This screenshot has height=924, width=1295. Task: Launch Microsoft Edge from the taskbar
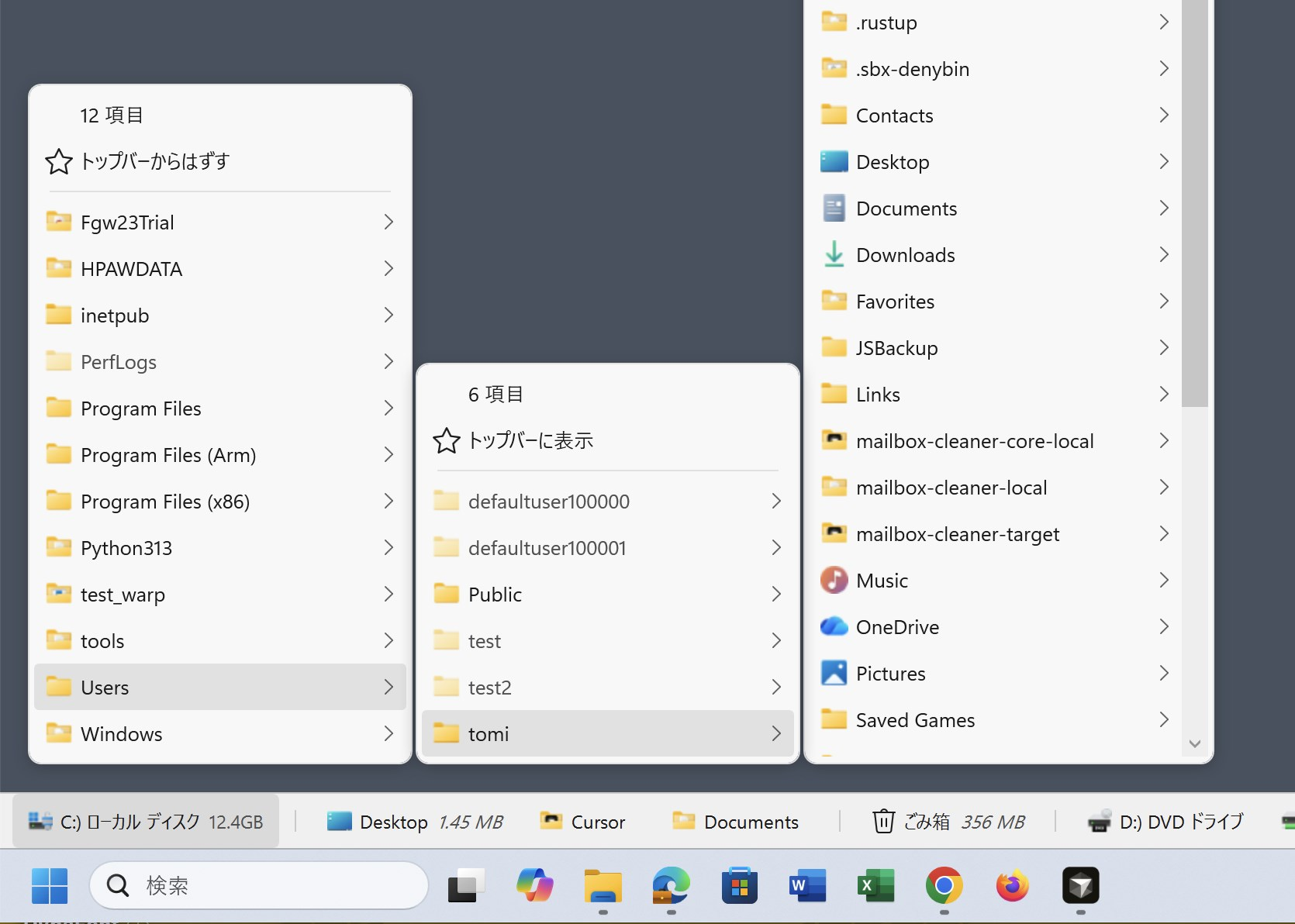point(672,885)
